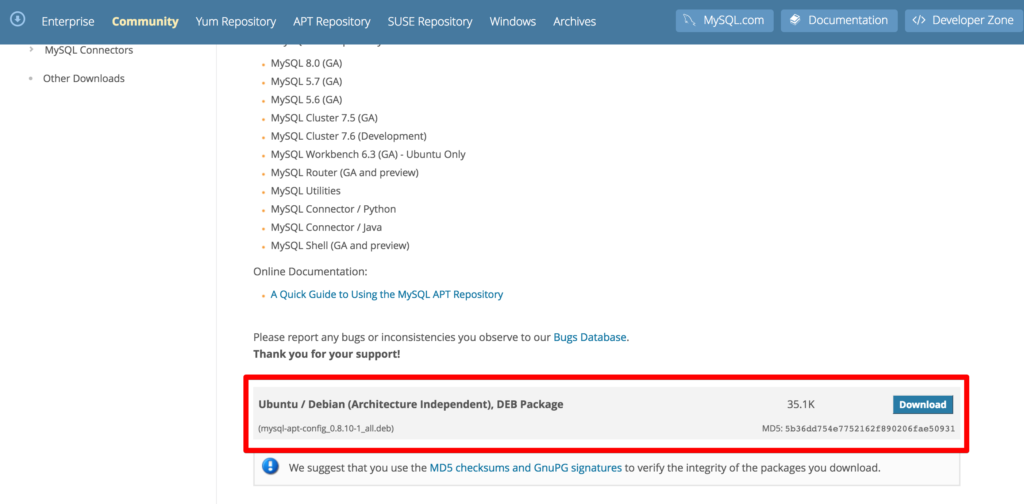Click the MySQL 5.7 (GA) list item
This screenshot has width=1024, height=504.
306,82
